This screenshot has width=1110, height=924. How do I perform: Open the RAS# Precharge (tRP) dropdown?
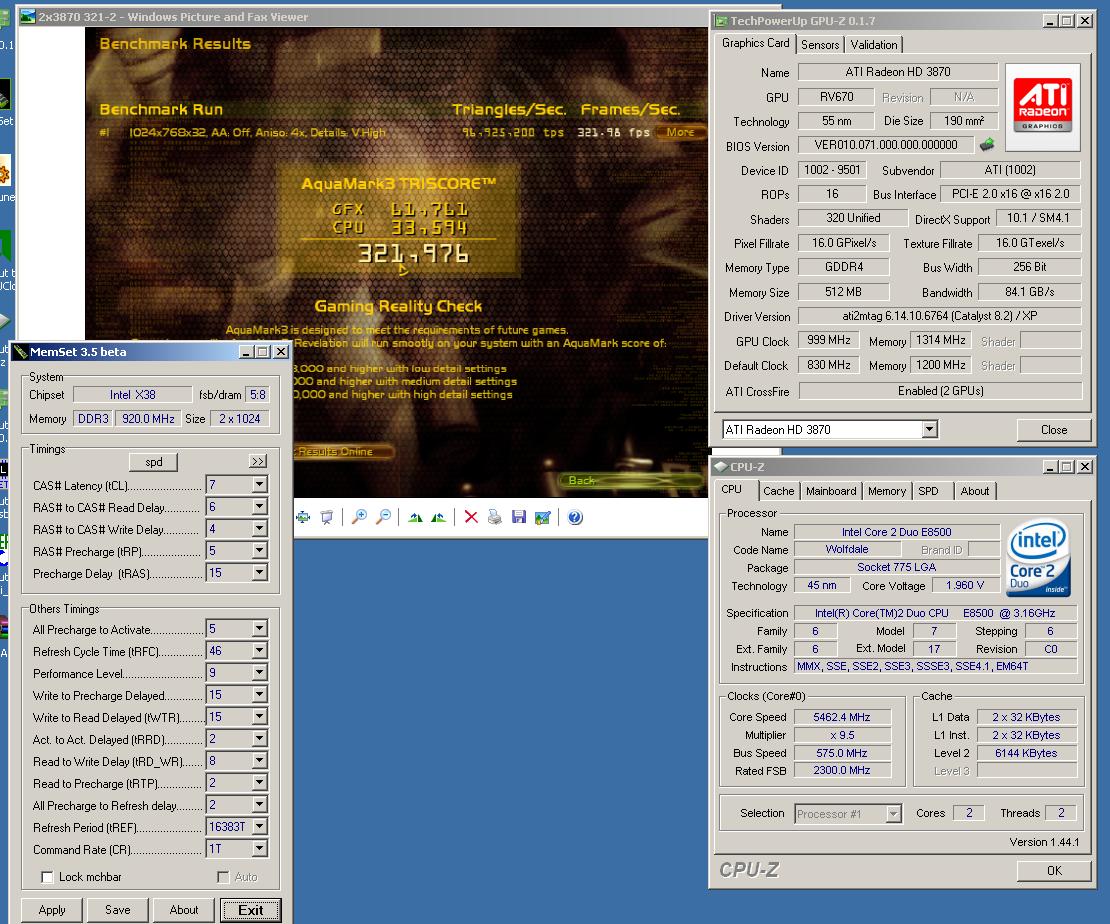[x=260, y=551]
